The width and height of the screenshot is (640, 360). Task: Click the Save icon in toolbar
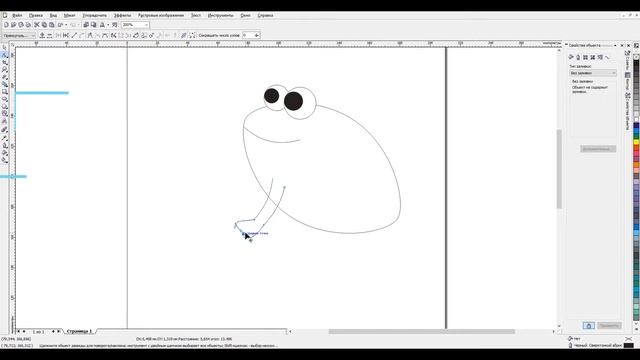point(20,25)
